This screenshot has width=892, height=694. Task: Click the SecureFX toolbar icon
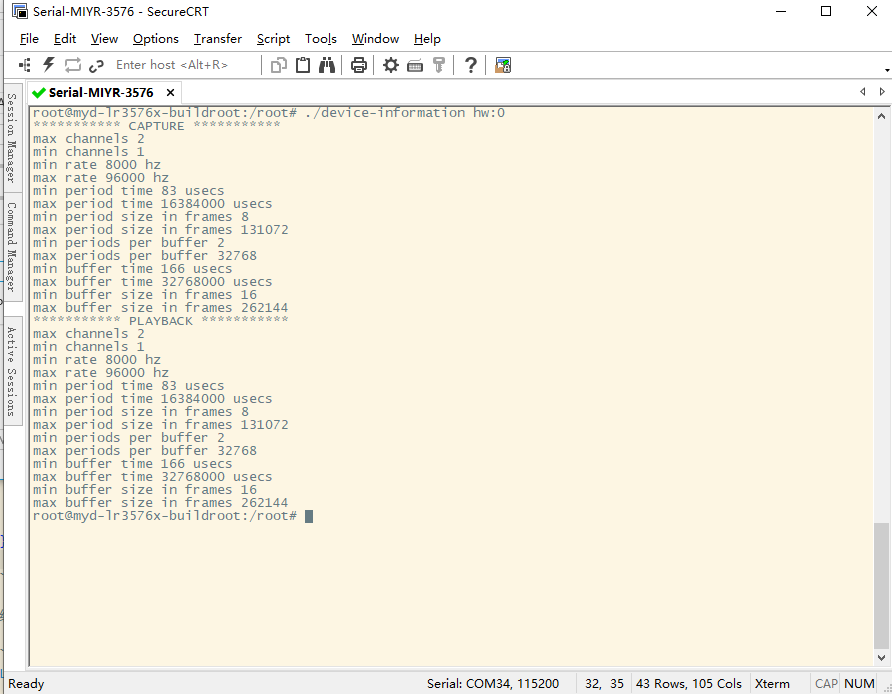503,65
